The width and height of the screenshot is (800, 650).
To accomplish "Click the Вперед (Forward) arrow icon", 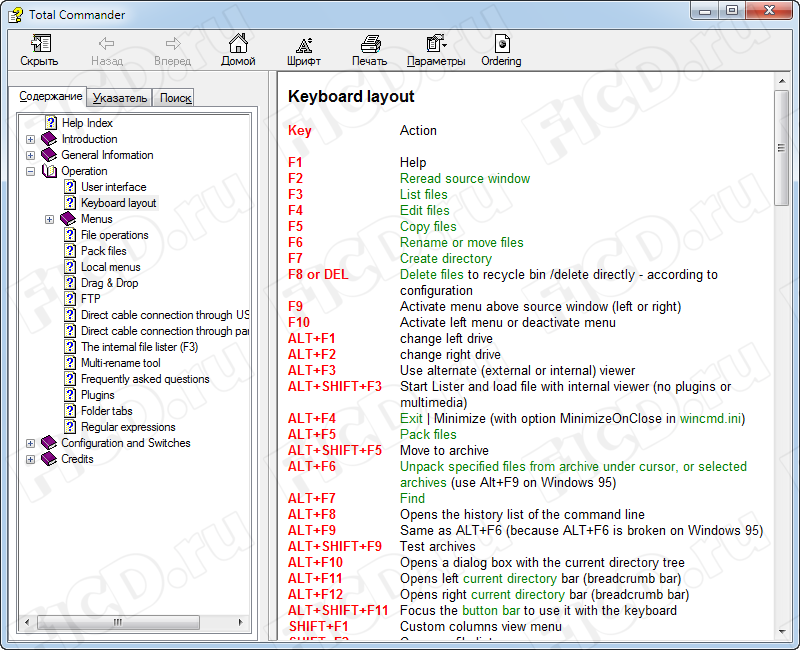I will click(173, 43).
